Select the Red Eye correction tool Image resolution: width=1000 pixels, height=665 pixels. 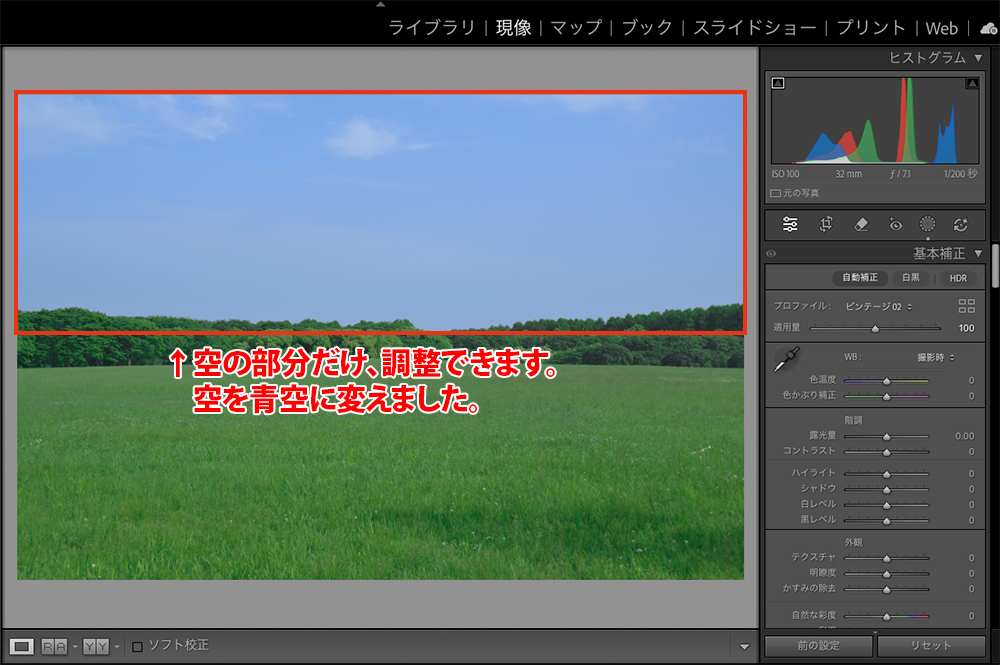(x=895, y=225)
